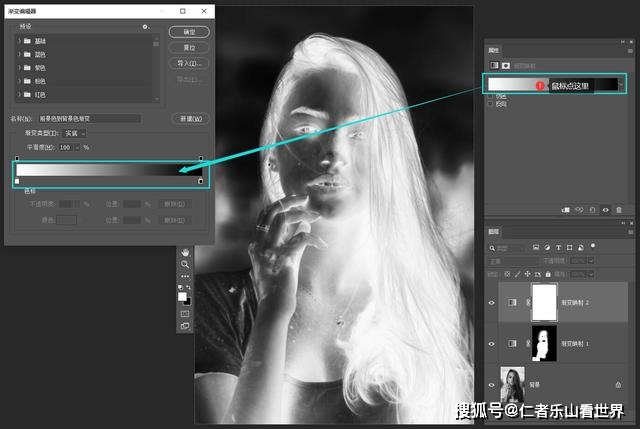Switch to the 属性 panel tab

pos(493,50)
